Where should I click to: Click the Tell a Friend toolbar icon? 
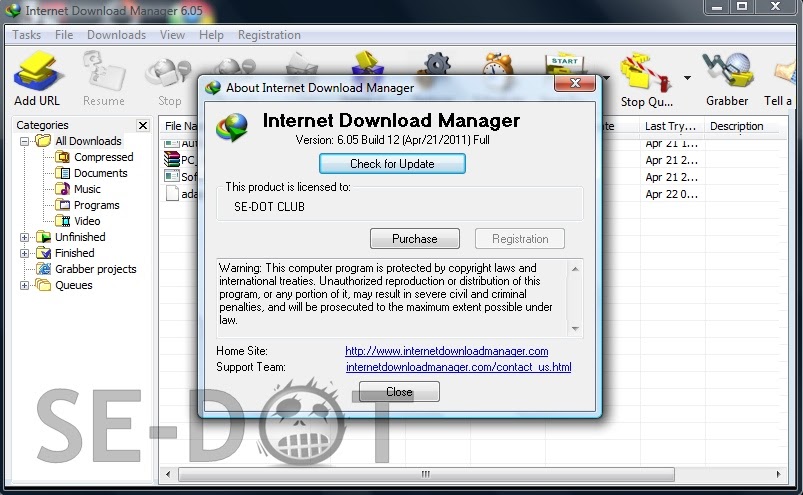780,77
